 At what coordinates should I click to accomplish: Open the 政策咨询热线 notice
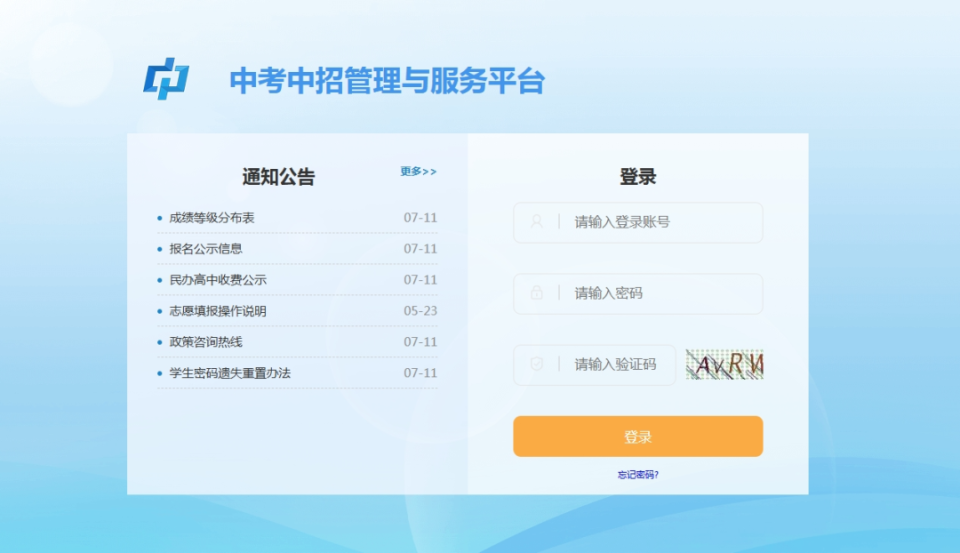(x=206, y=342)
